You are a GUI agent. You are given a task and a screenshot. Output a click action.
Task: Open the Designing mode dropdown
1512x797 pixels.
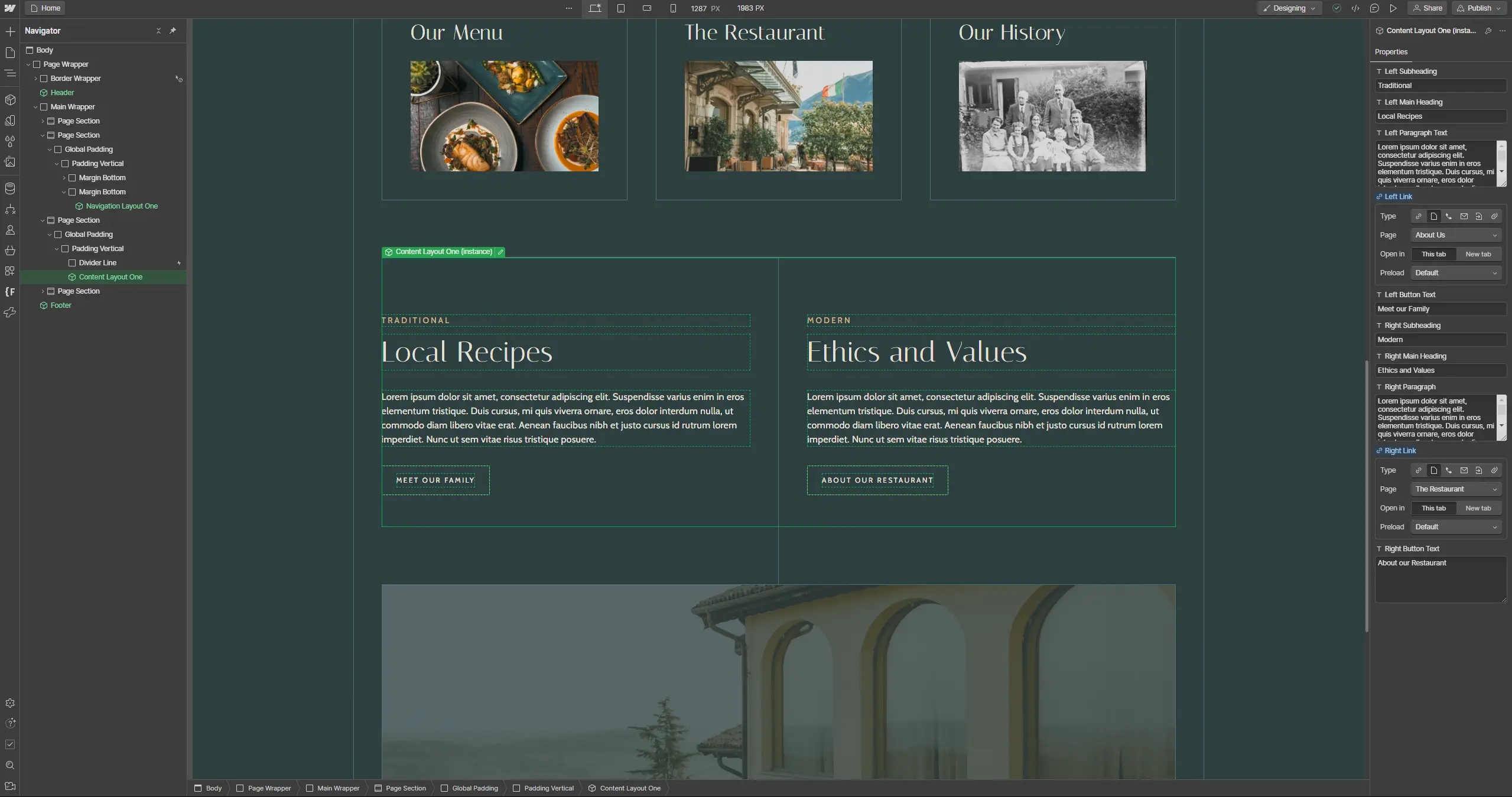pyautogui.click(x=1289, y=8)
